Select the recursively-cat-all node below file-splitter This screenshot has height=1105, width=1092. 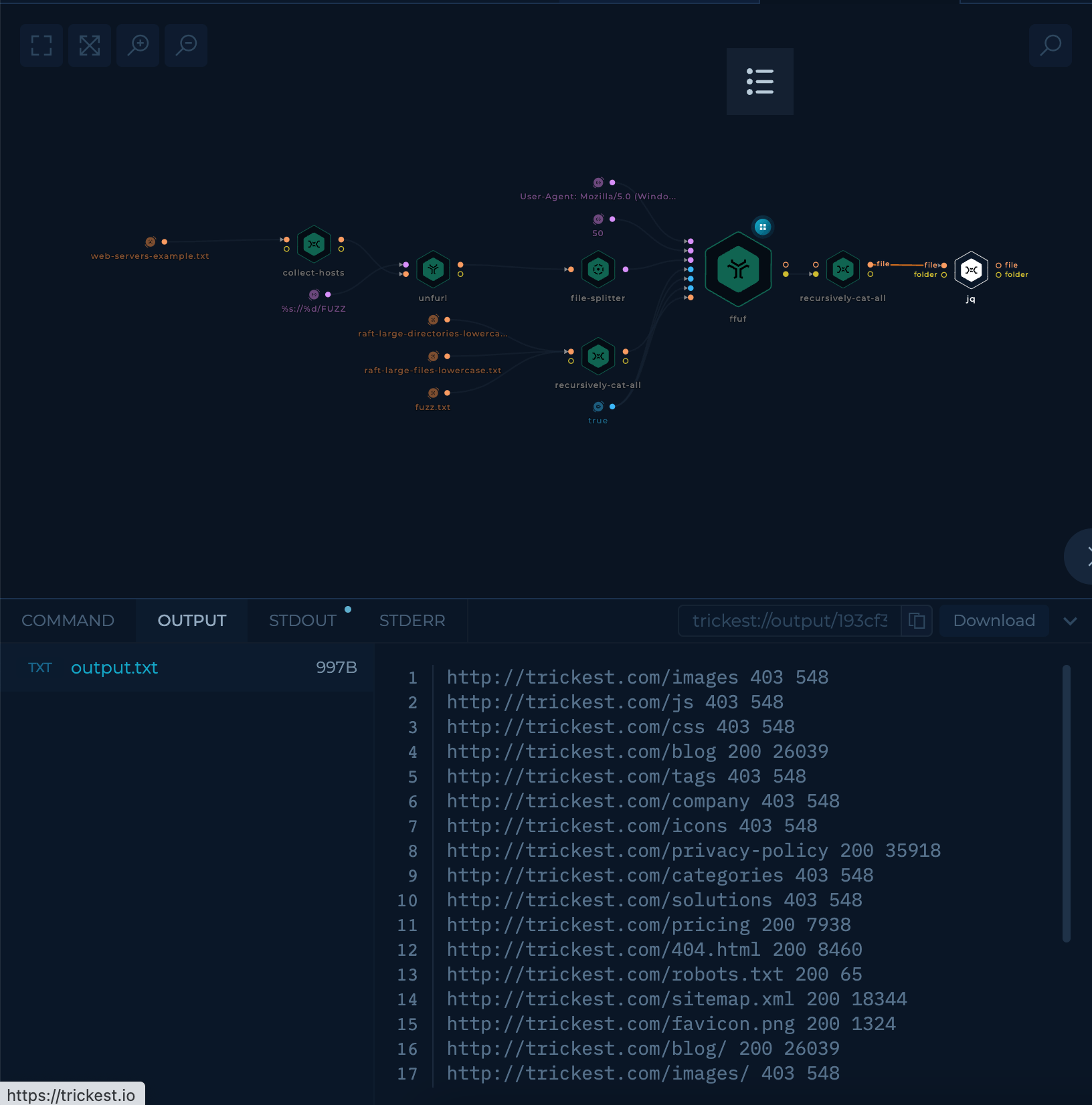coord(598,357)
